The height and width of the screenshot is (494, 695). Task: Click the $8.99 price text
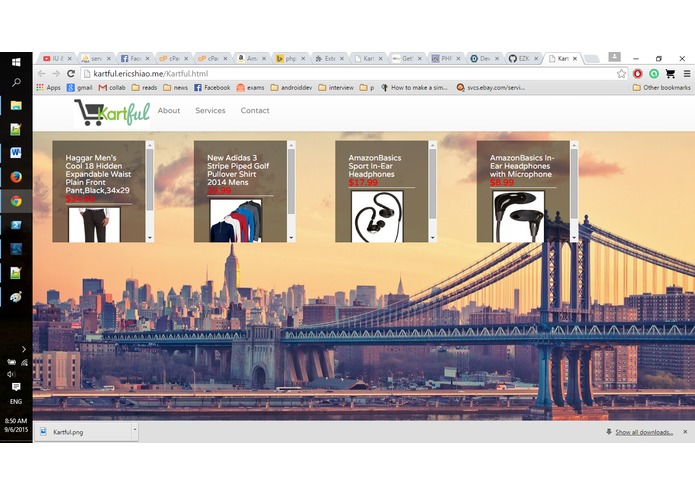(x=502, y=183)
